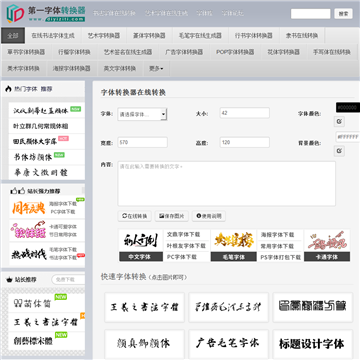Click the 内容 text input area

[227, 184]
